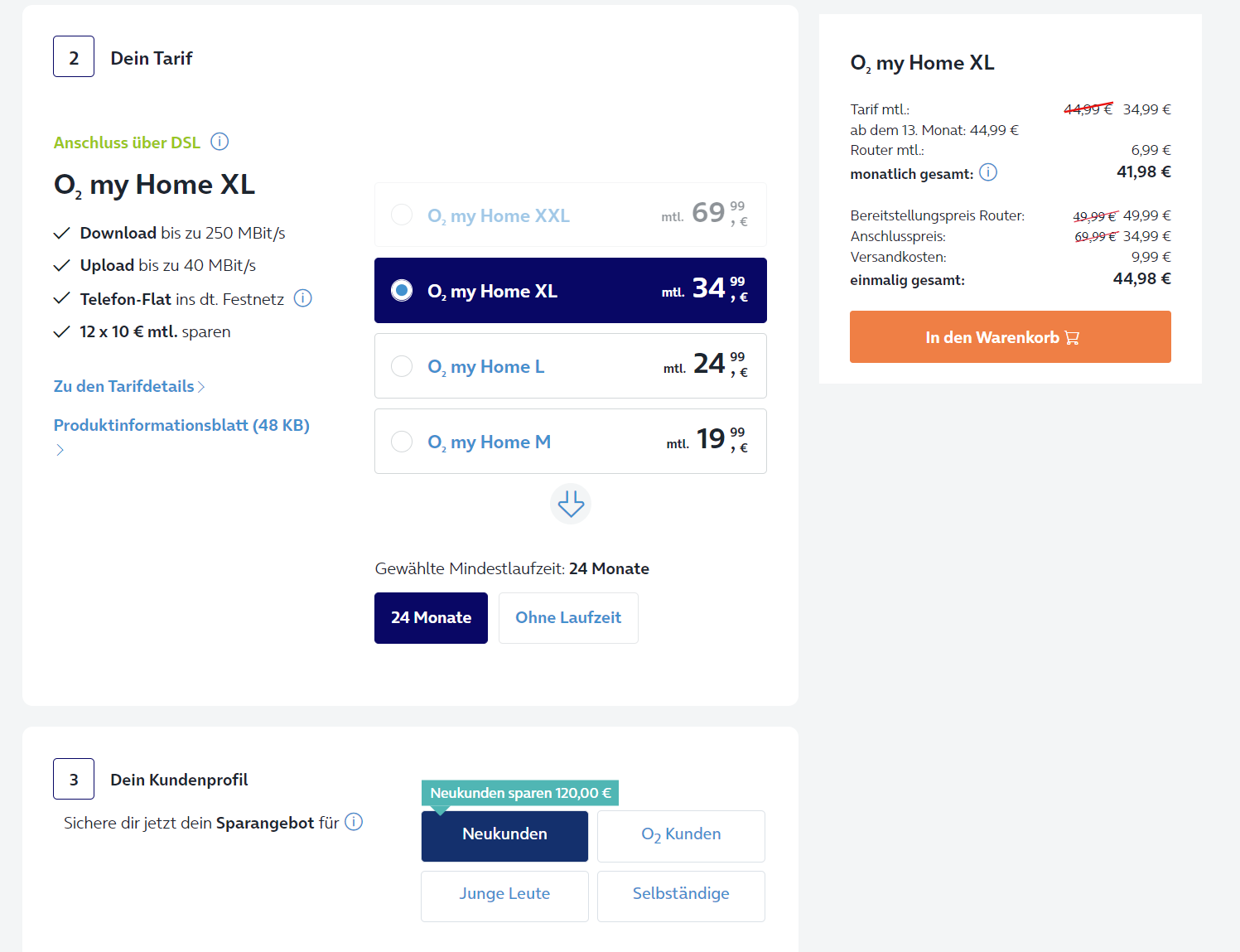
Task: Switch to Ohne Laufzeit option
Action: tap(568, 618)
